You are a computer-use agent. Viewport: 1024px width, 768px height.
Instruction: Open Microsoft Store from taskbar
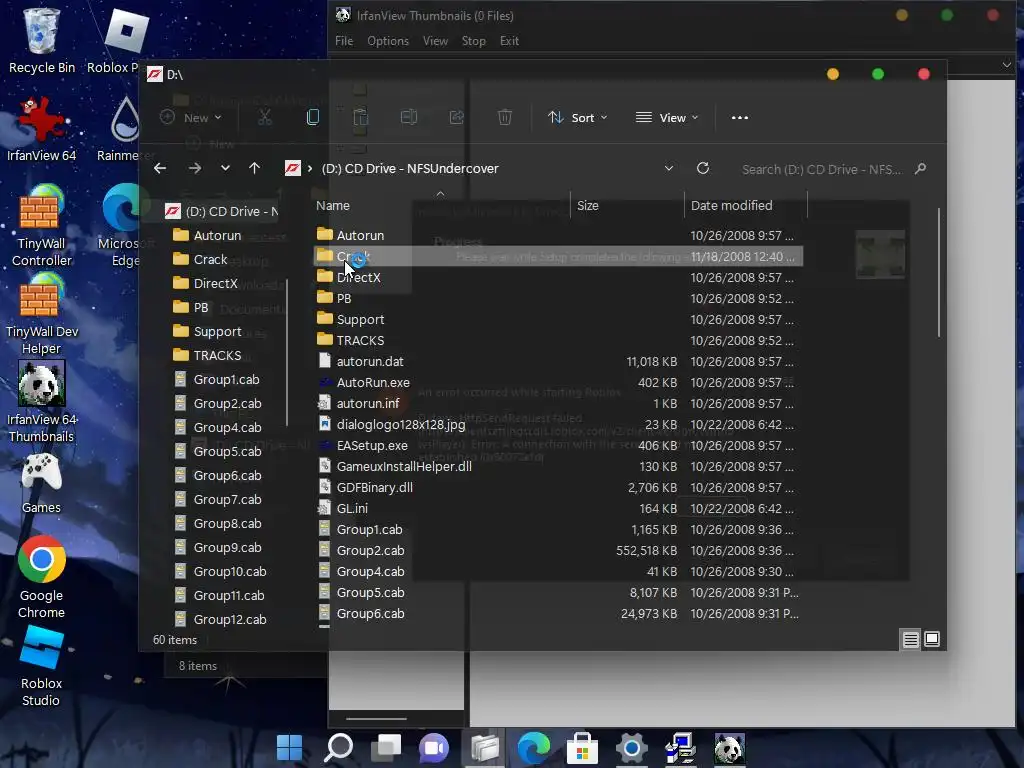[582, 748]
